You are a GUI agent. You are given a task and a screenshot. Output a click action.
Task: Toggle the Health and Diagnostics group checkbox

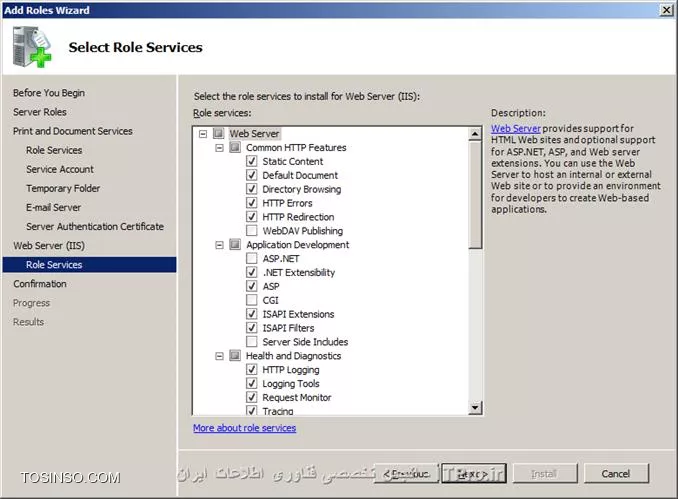pyautogui.click(x=235, y=356)
